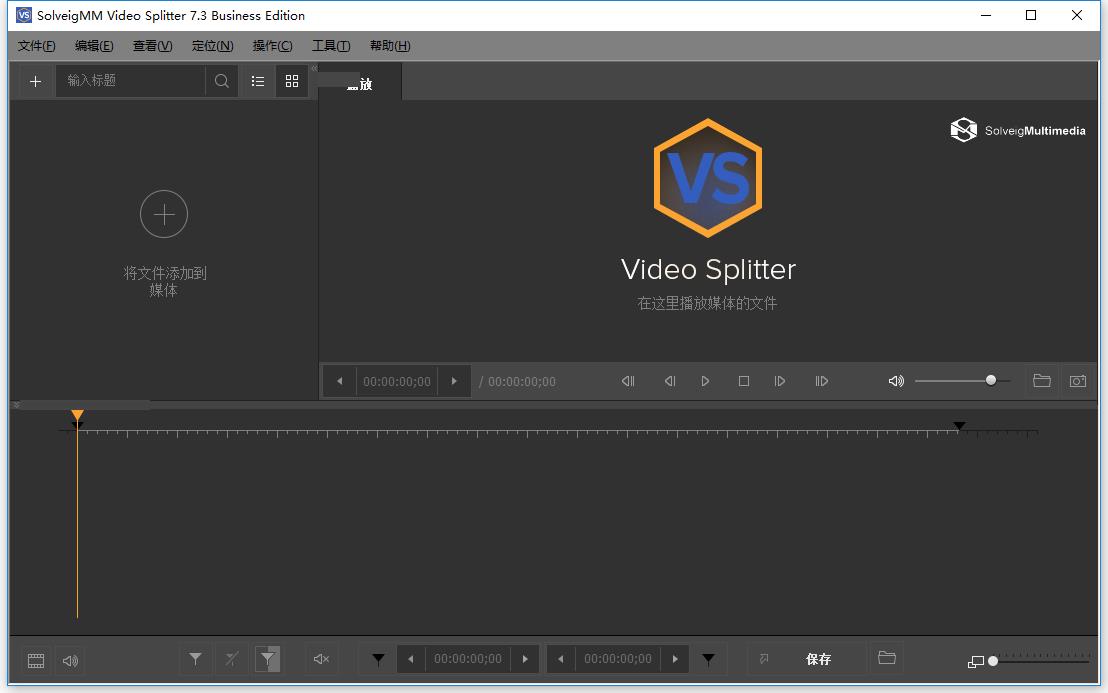
Task: Open the 编辑(E) menu
Action: [x=94, y=46]
